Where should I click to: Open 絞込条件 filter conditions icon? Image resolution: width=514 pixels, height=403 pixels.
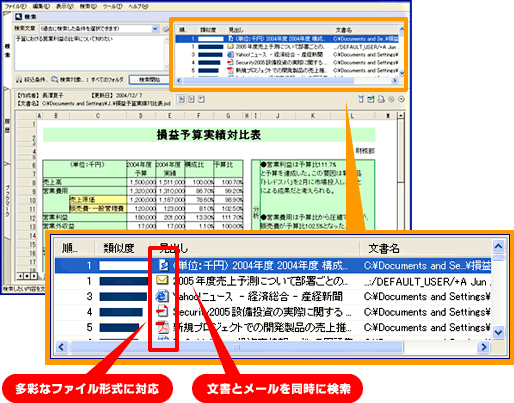[19, 80]
